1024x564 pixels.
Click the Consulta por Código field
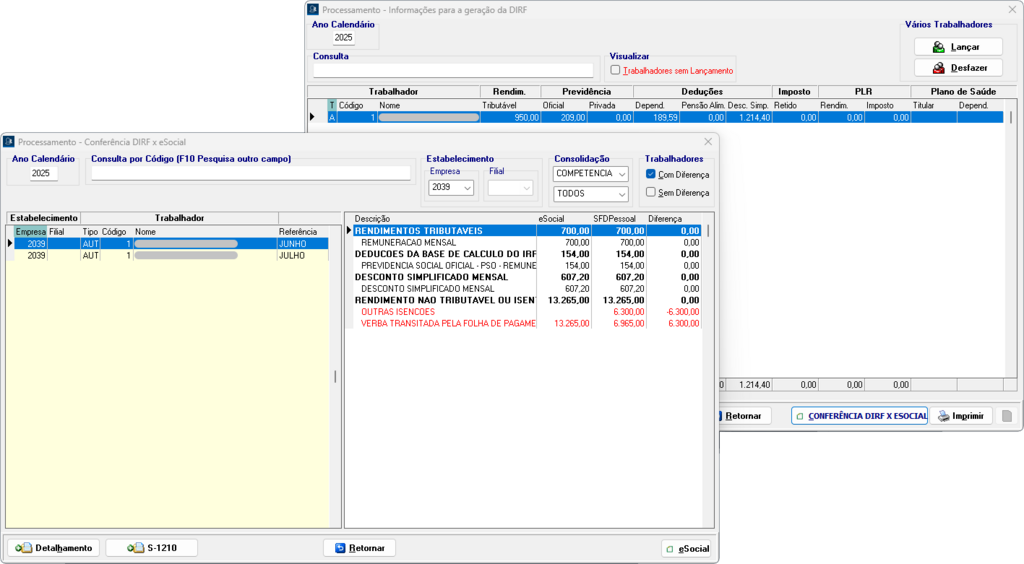click(250, 173)
